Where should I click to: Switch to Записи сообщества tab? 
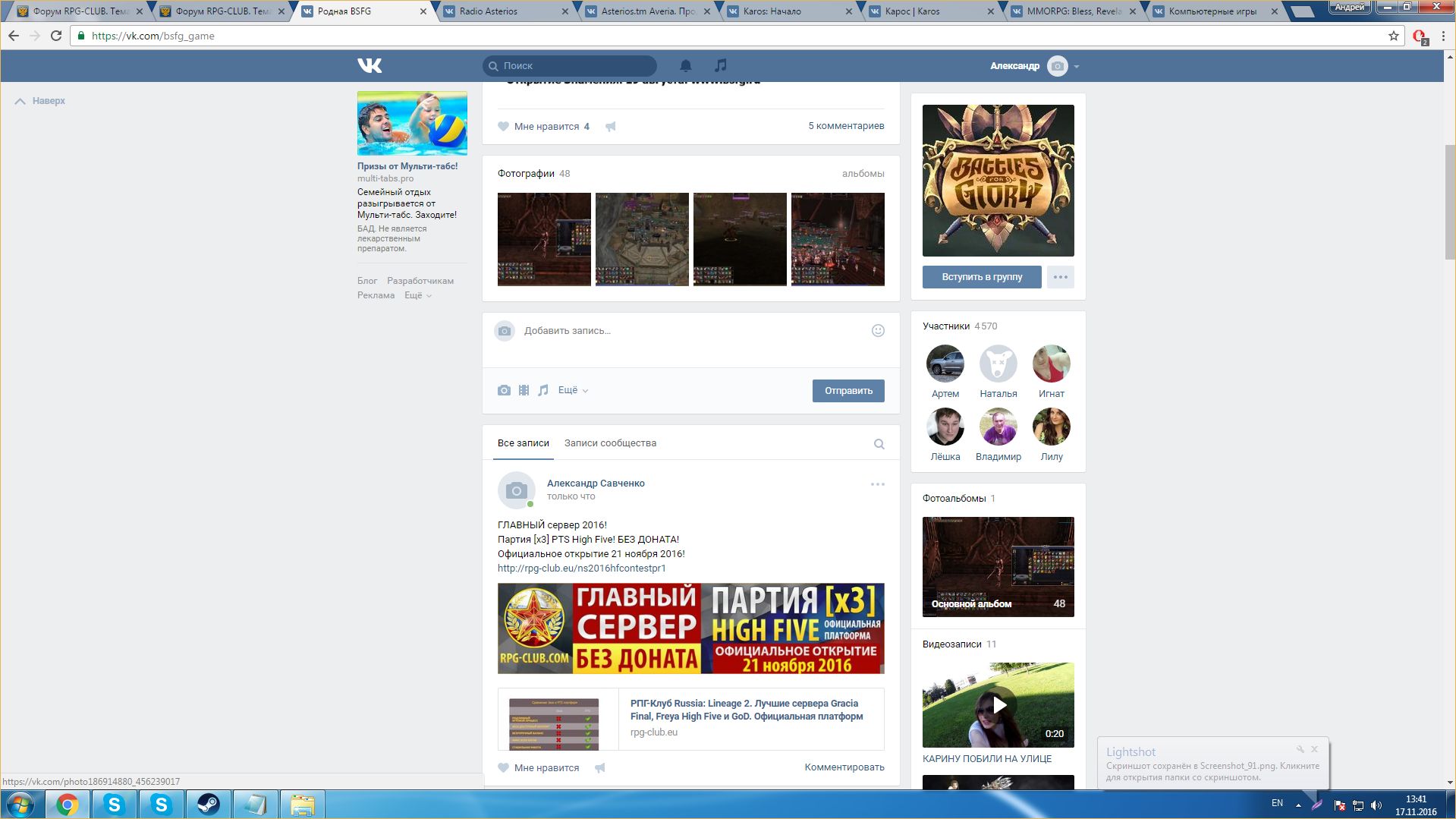[610, 443]
